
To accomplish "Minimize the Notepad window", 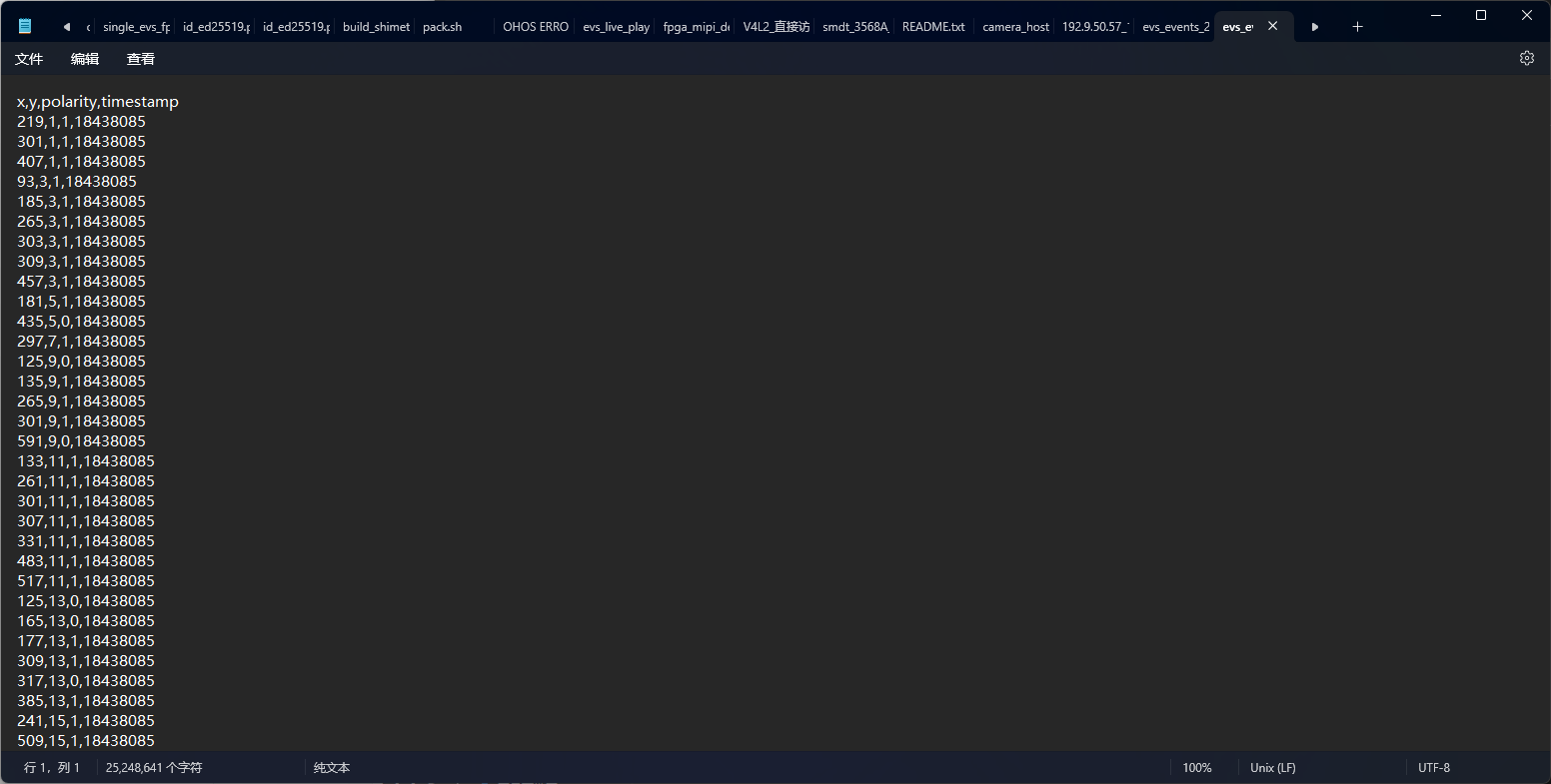I will coord(1435,15).
